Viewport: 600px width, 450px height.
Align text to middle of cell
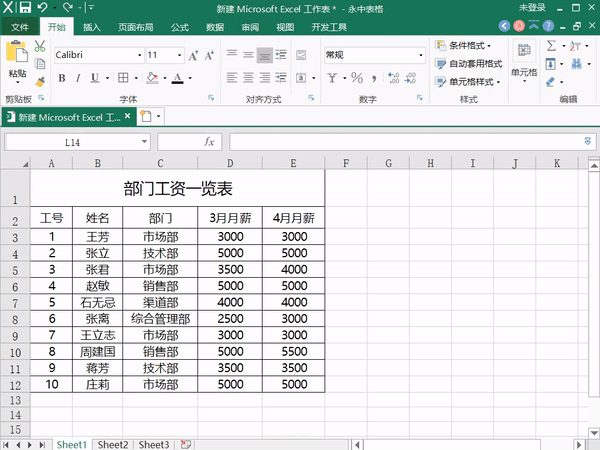click(248, 55)
